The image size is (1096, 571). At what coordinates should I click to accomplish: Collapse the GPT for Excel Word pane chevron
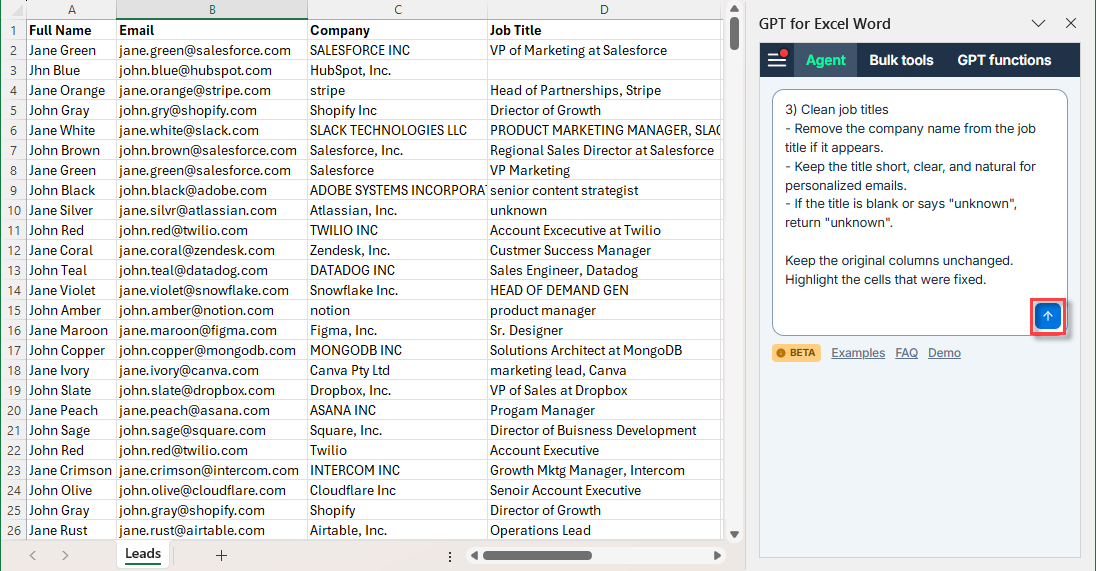[1038, 24]
